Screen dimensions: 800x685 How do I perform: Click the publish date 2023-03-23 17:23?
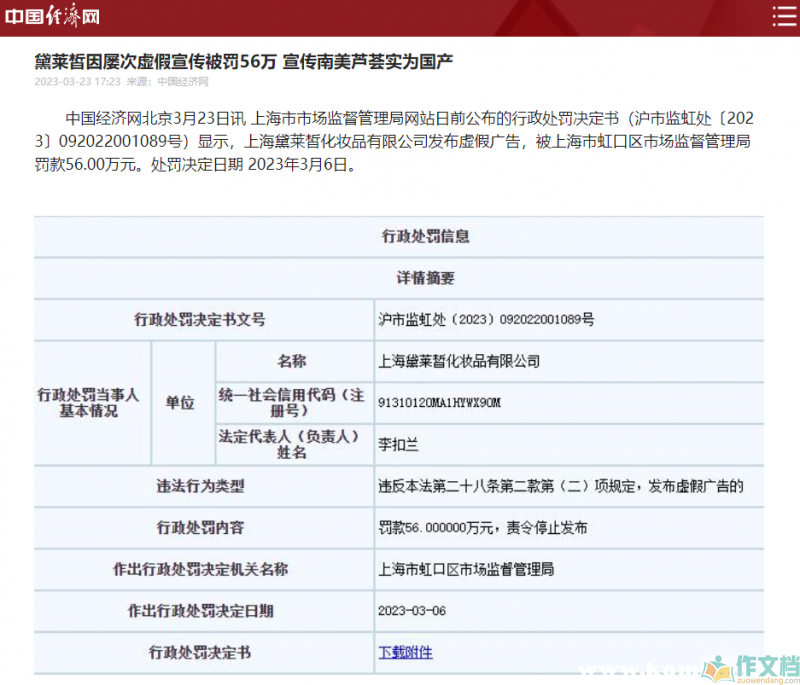[78, 82]
